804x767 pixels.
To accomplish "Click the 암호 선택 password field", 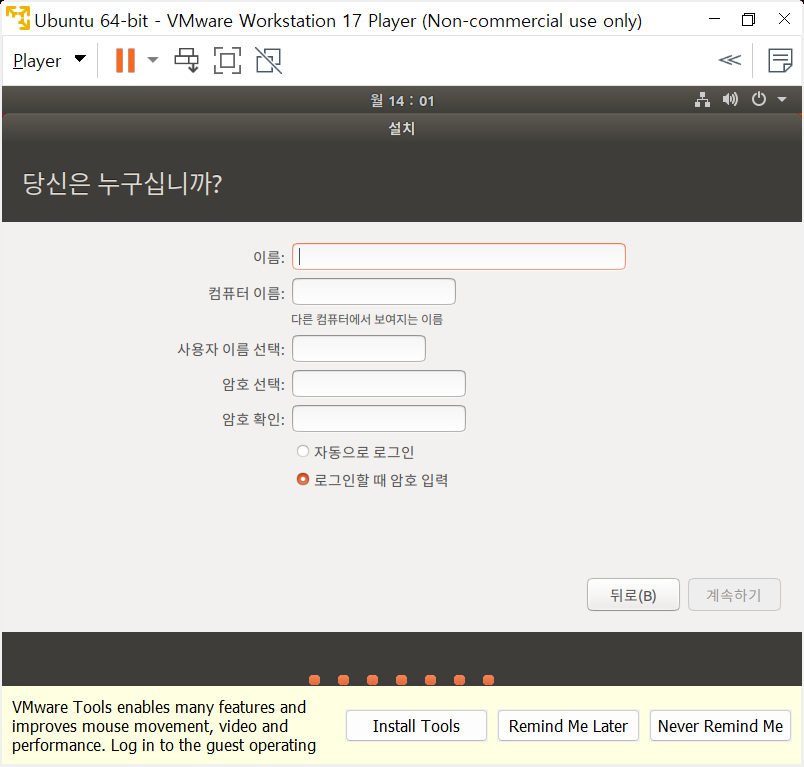I will 379,384.
